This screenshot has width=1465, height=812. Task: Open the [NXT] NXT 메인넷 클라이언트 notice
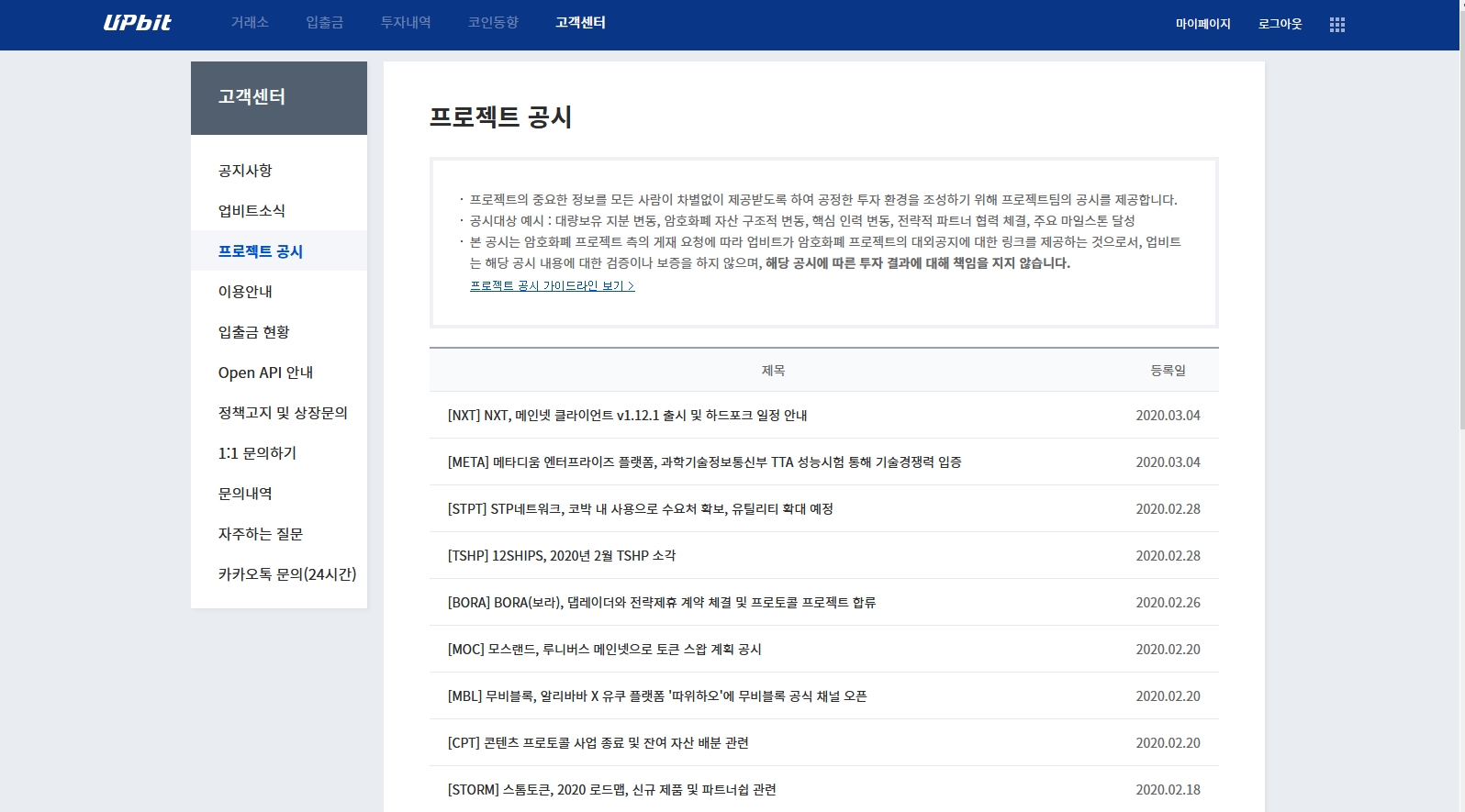tap(627, 416)
